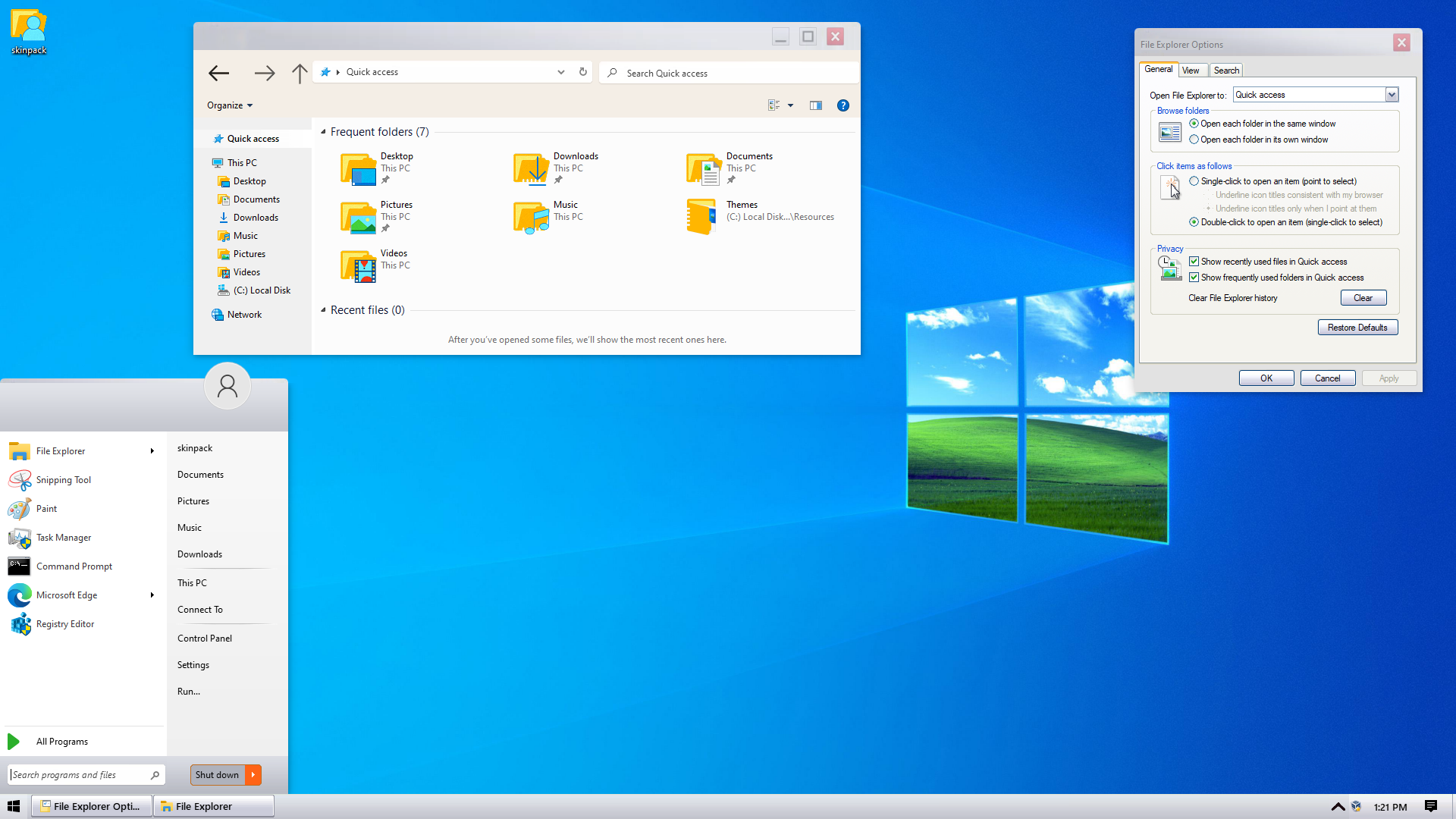The height and width of the screenshot is (819, 1456).
Task: Select Single-click to open an item
Action: pos(1194,181)
